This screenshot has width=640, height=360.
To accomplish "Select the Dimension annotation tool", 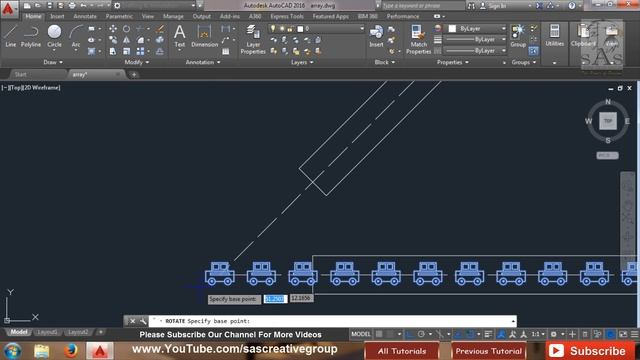I will (x=204, y=36).
